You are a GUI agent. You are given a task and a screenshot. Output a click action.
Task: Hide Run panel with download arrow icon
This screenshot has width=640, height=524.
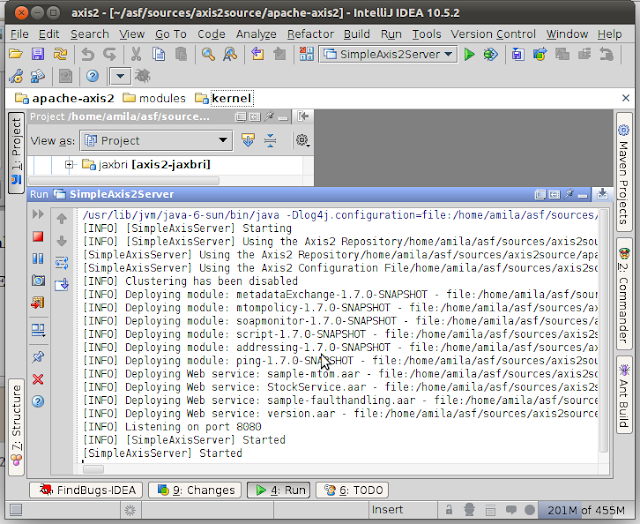coord(602,194)
